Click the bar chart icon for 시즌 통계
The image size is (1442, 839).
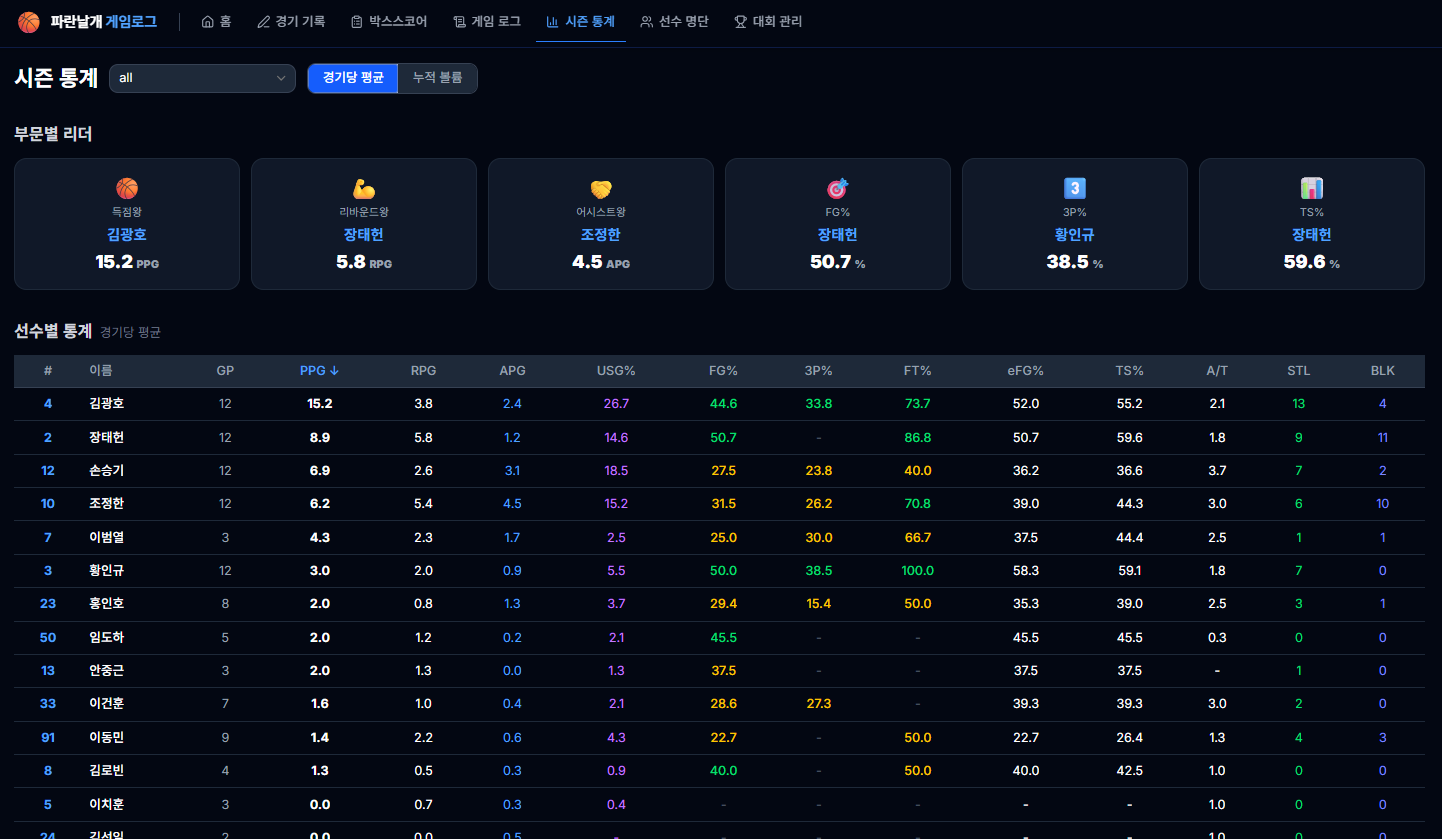click(x=553, y=22)
